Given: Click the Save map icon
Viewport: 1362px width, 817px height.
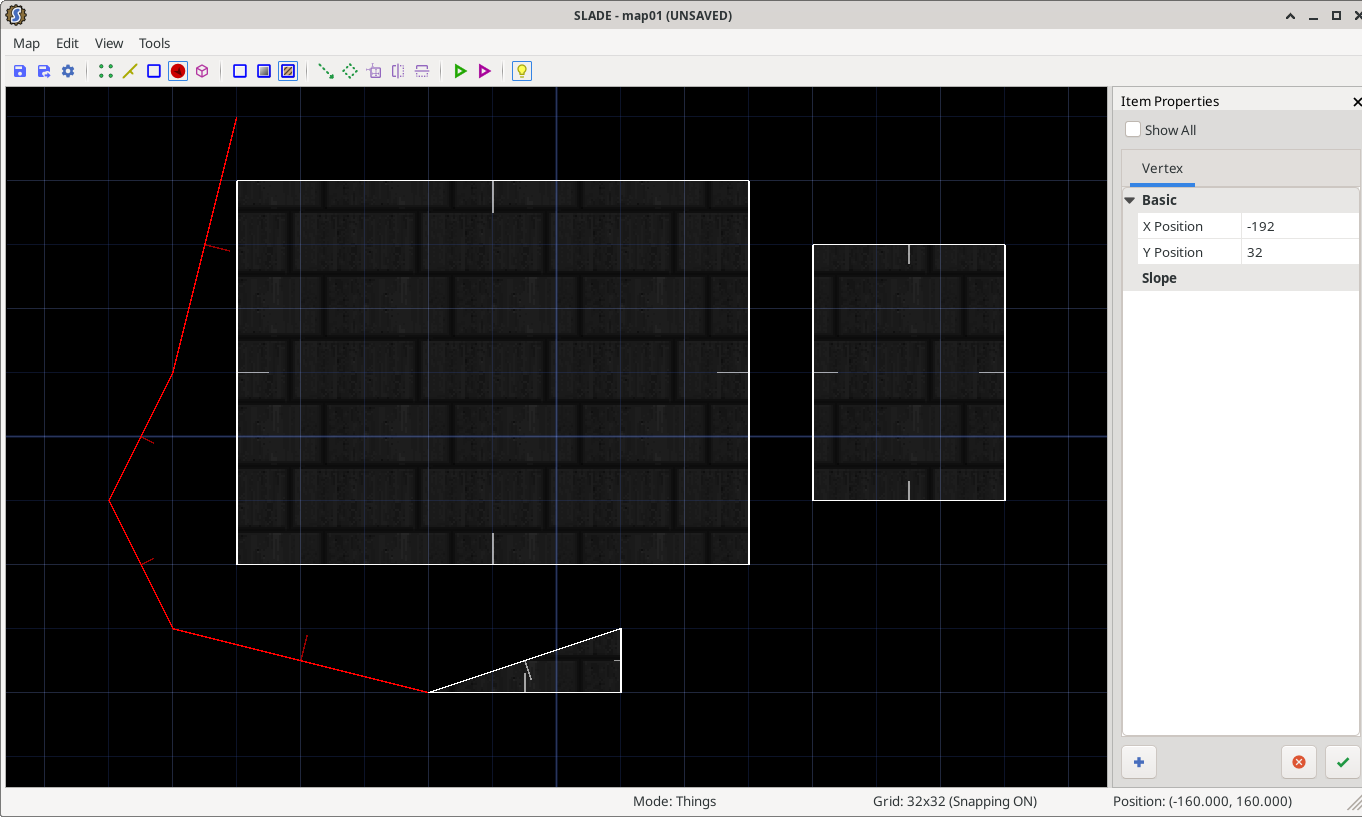Looking at the screenshot, I should 20,71.
